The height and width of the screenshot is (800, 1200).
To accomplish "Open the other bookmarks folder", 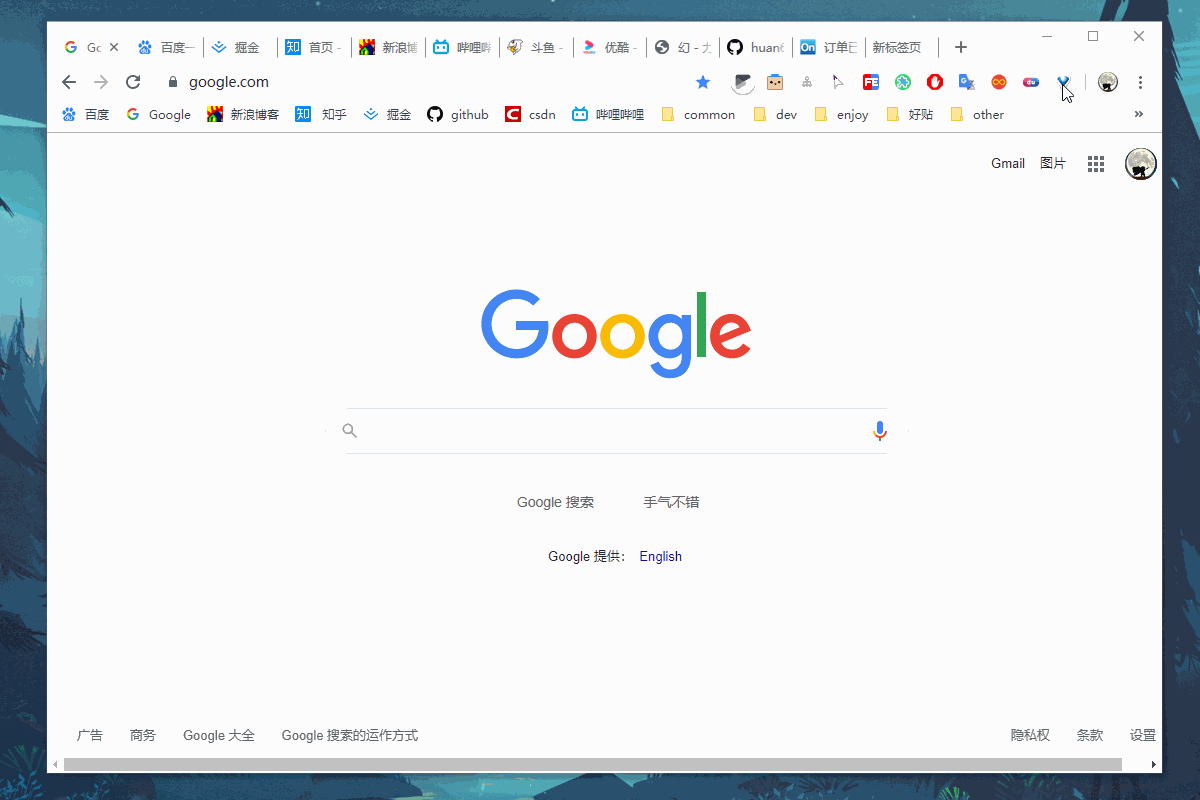I will 978,115.
